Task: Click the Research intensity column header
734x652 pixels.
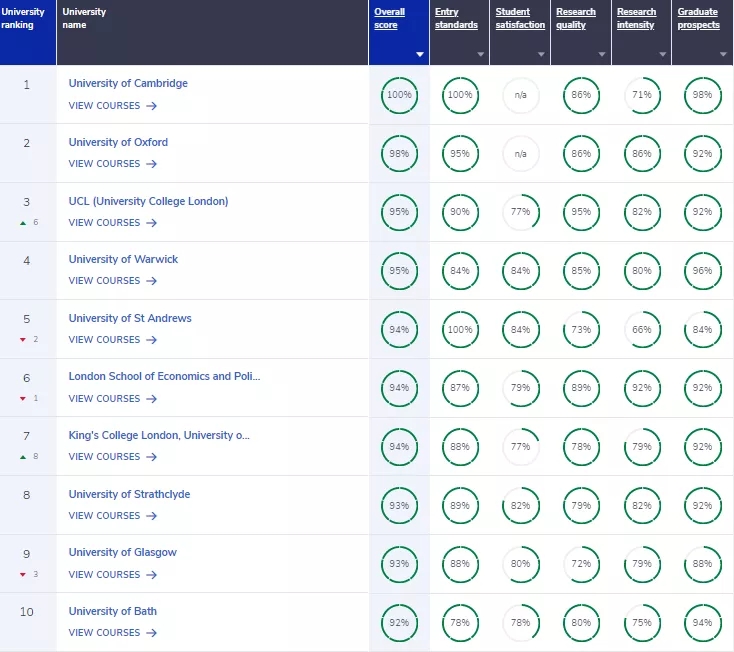Action: [x=637, y=18]
